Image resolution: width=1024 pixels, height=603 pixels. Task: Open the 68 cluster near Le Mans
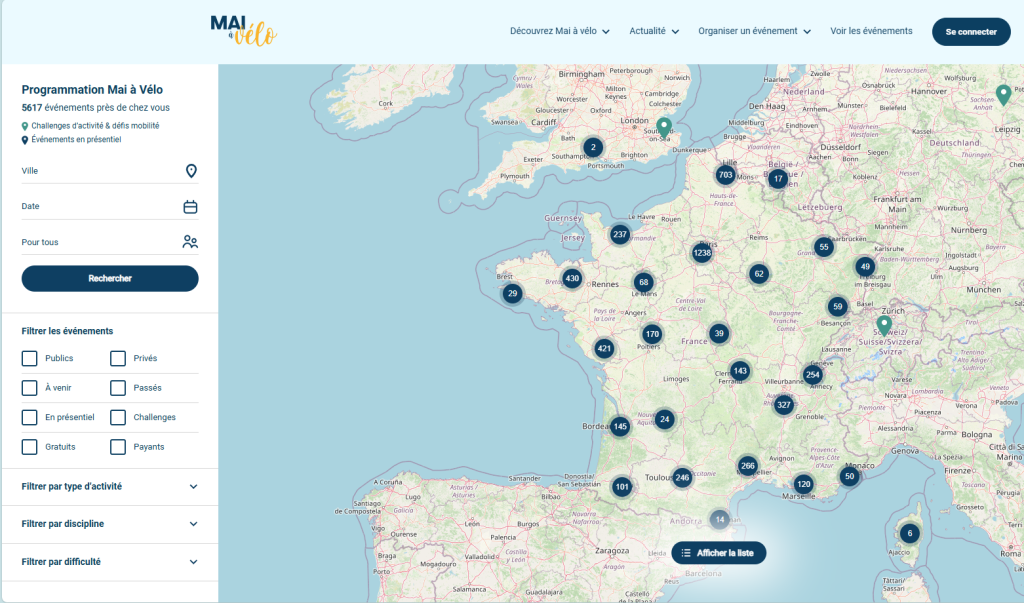(644, 282)
